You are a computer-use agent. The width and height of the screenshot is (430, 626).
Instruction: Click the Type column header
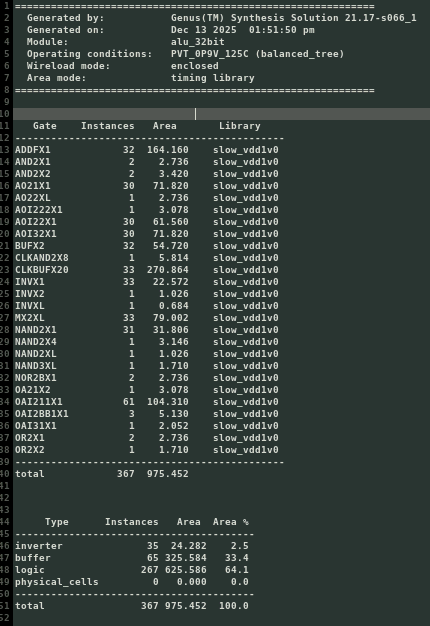tap(57, 521)
